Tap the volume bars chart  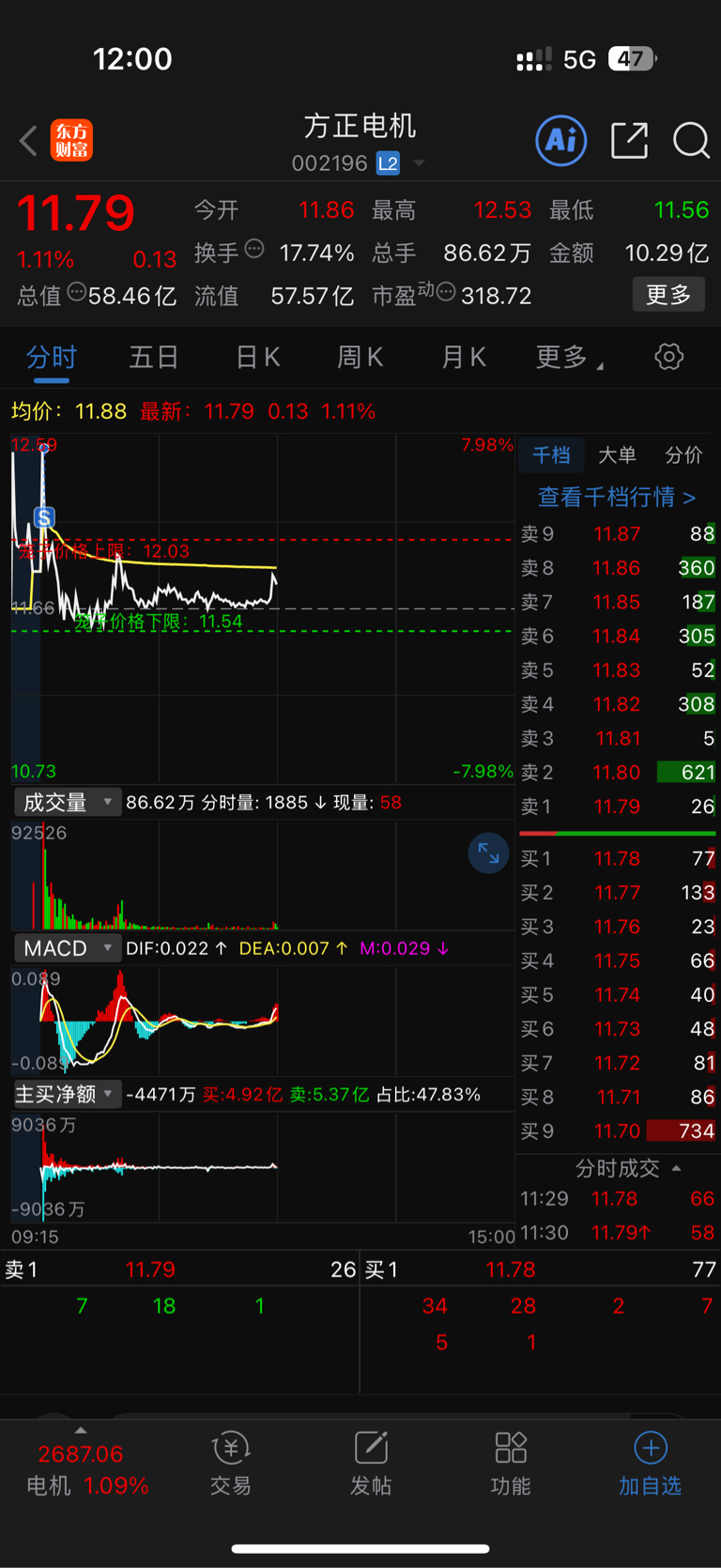(263, 875)
